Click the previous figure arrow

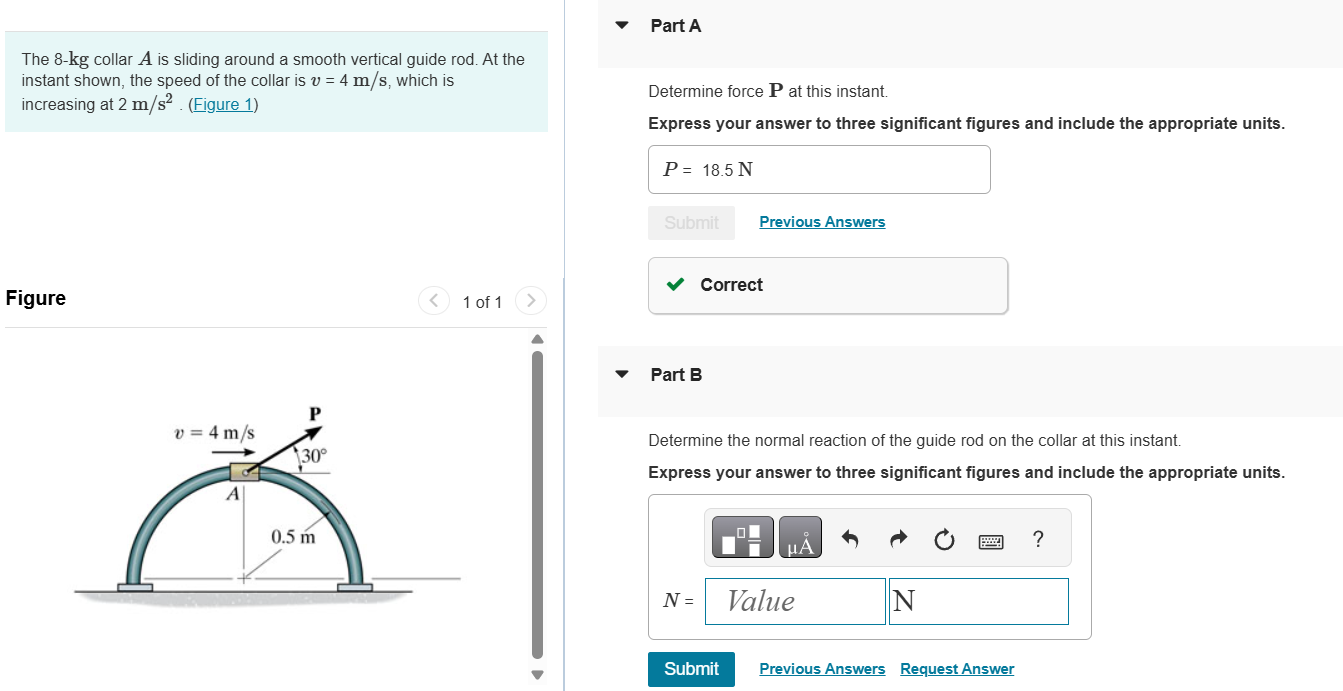(433, 300)
